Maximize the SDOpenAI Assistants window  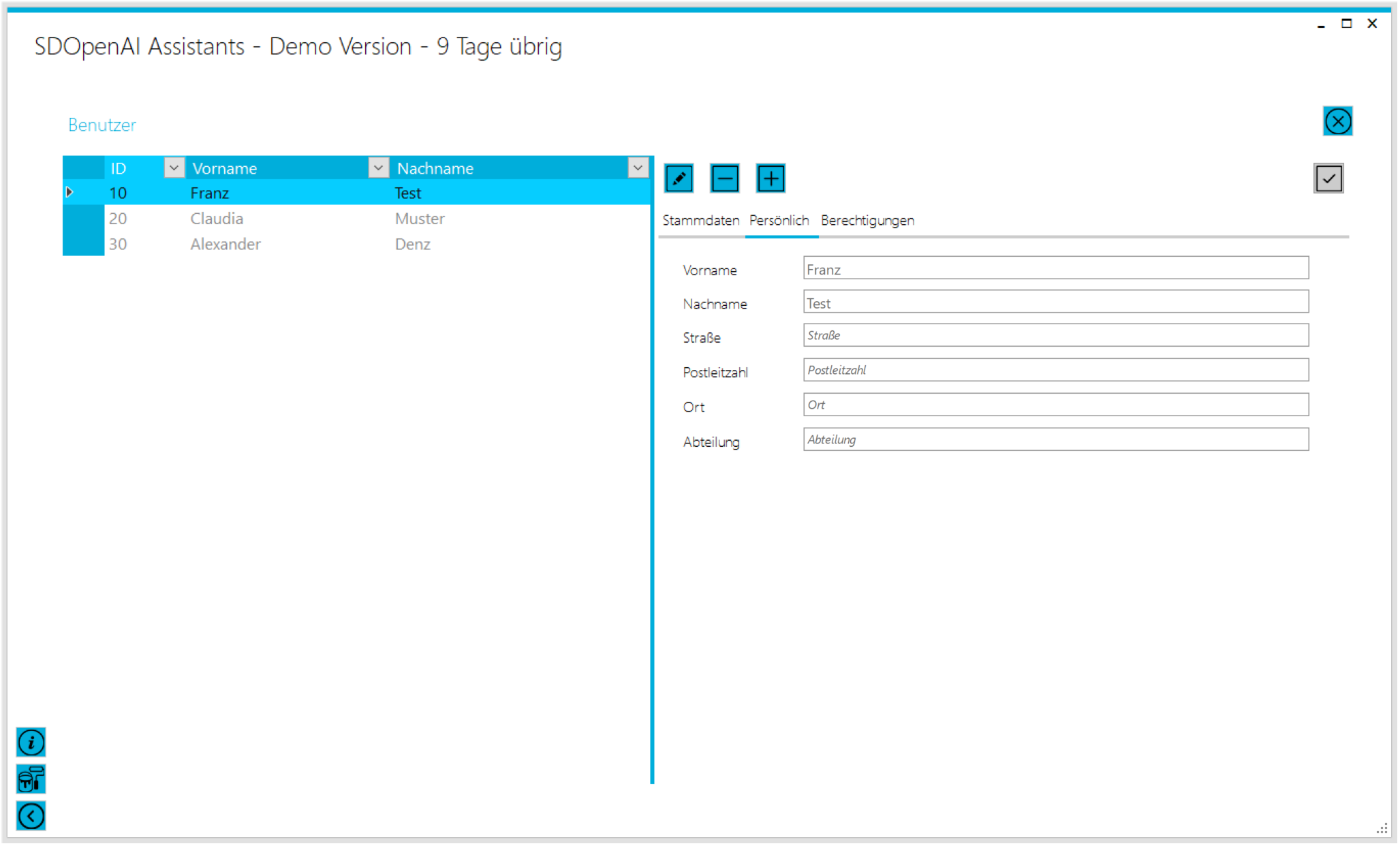[1347, 24]
